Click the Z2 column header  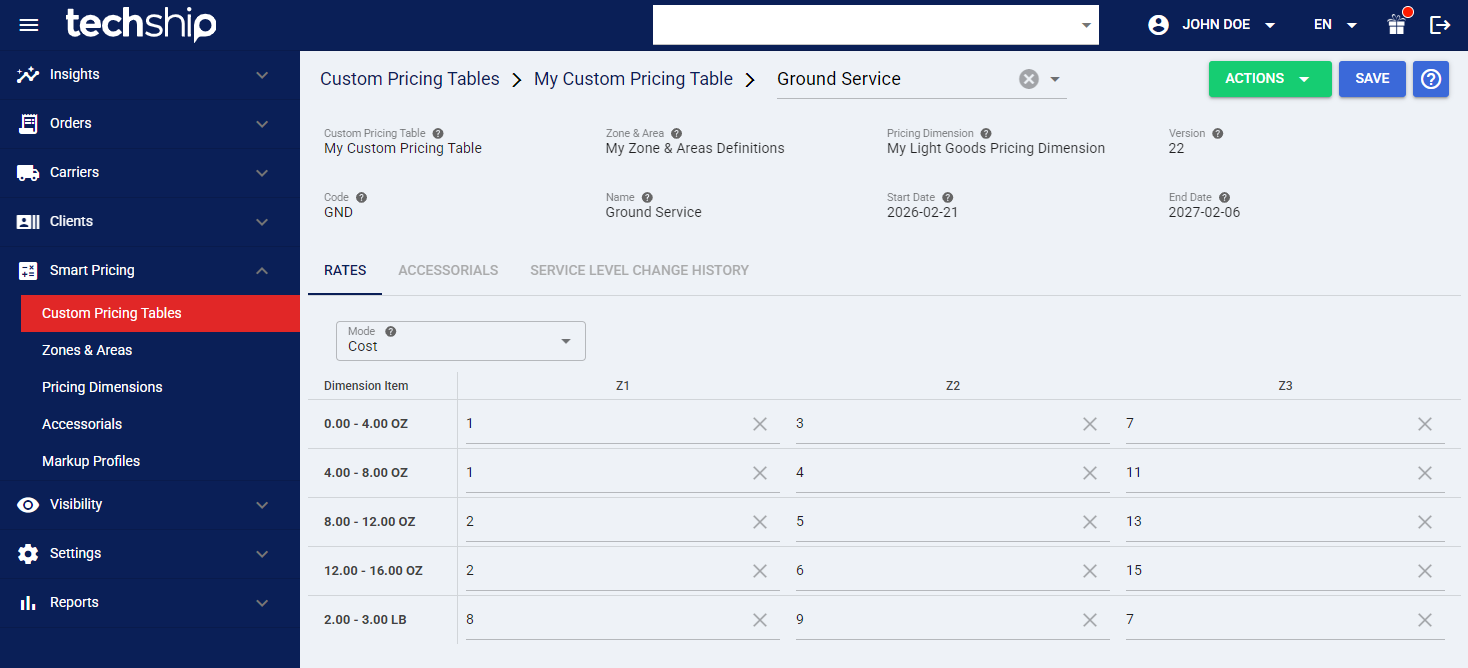tap(953, 386)
